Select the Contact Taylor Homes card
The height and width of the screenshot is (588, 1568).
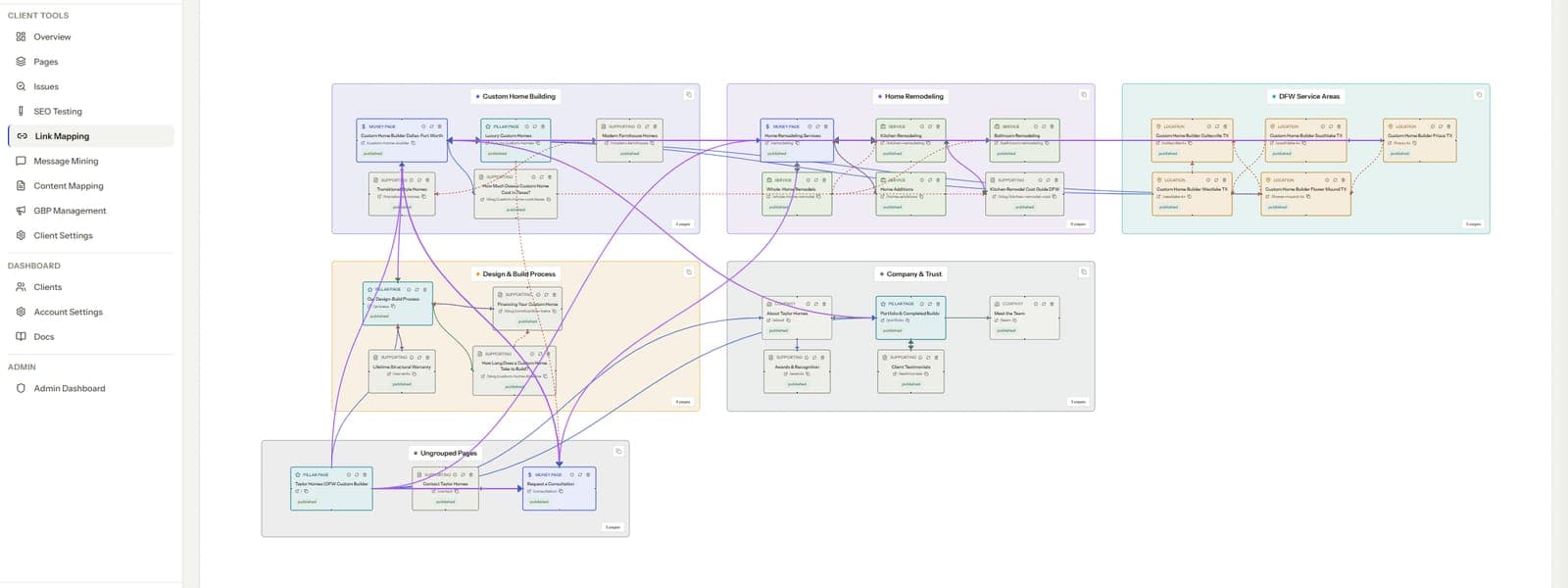coord(445,488)
